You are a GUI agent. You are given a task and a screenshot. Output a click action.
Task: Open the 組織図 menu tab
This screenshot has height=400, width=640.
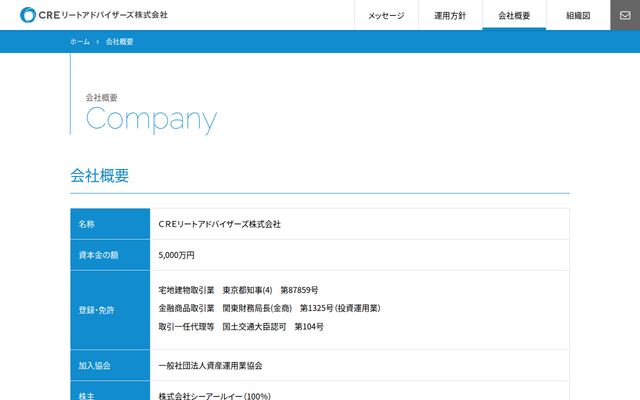pos(578,15)
